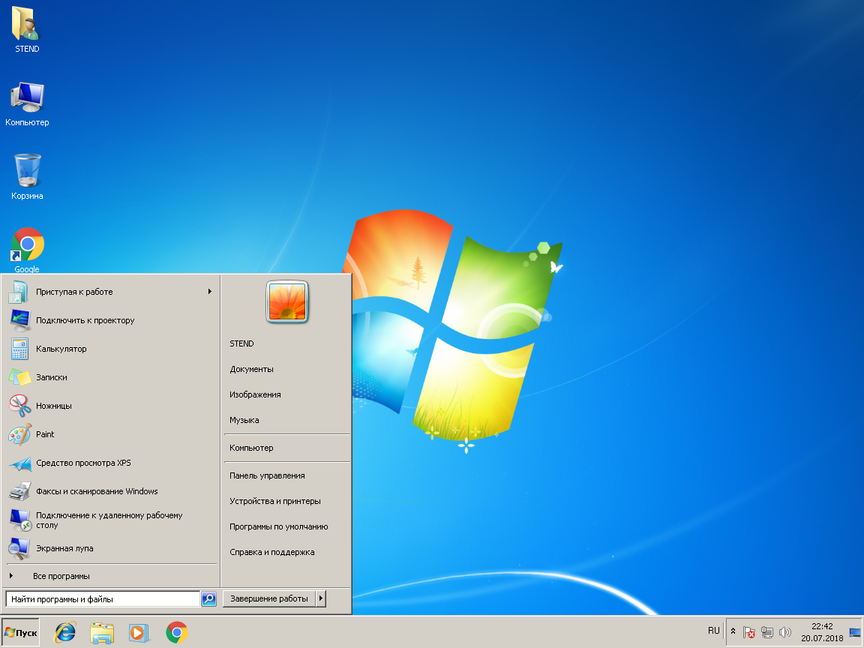Launch Калькулятор from Start menu
The height and width of the screenshot is (648, 864).
[112, 349]
